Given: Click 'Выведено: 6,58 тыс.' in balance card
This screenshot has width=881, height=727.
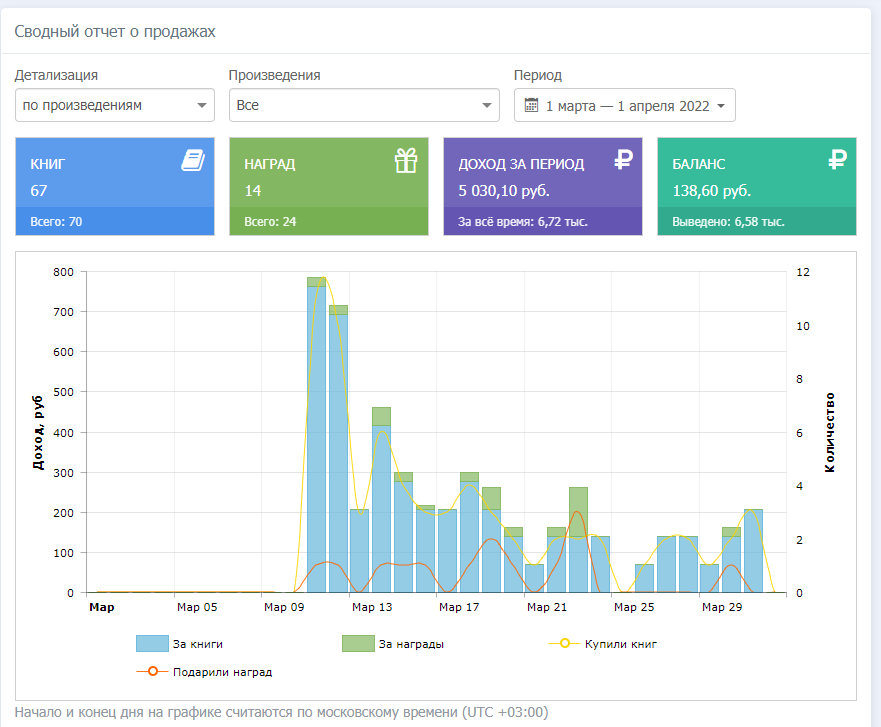Looking at the screenshot, I should (727, 222).
